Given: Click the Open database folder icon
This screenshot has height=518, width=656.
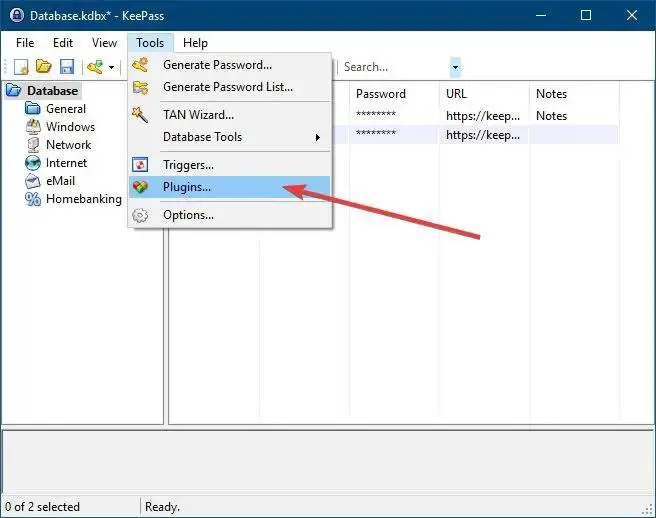Looking at the screenshot, I should (44, 66).
